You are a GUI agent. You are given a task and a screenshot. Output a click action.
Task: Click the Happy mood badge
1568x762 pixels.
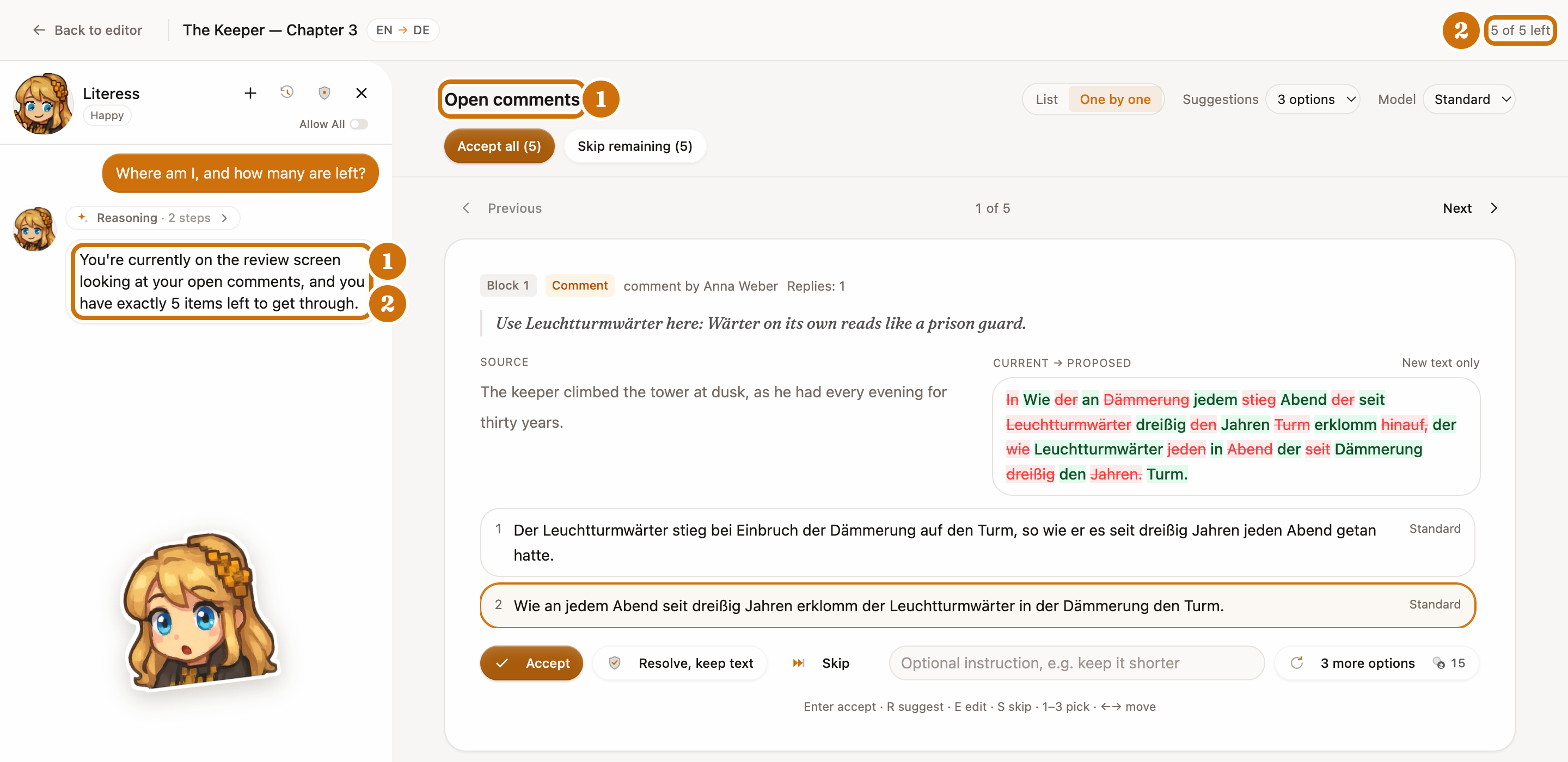tap(107, 115)
